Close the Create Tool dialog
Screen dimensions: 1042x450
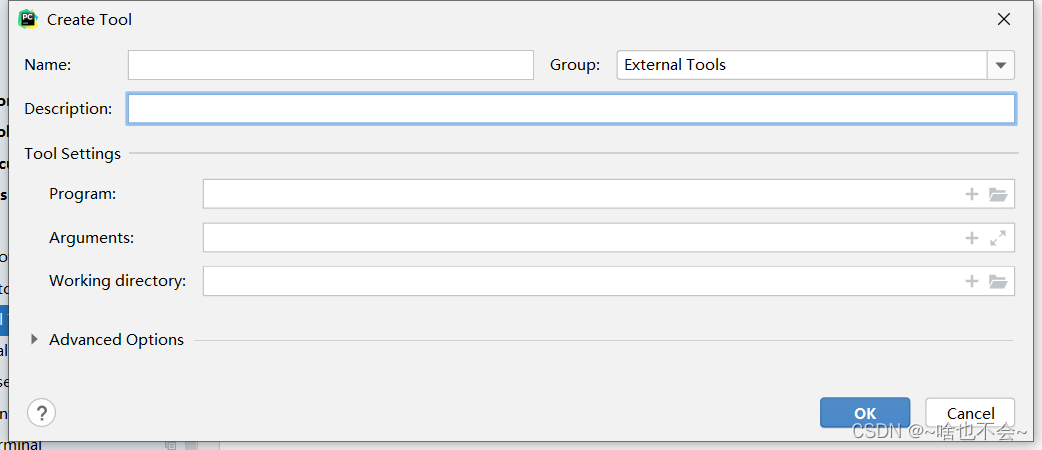click(x=1004, y=19)
